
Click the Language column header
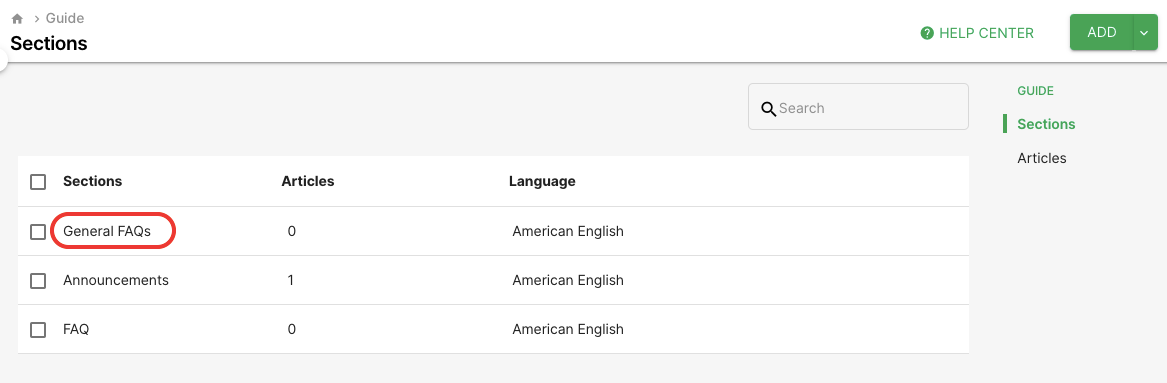pyautogui.click(x=542, y=181)
